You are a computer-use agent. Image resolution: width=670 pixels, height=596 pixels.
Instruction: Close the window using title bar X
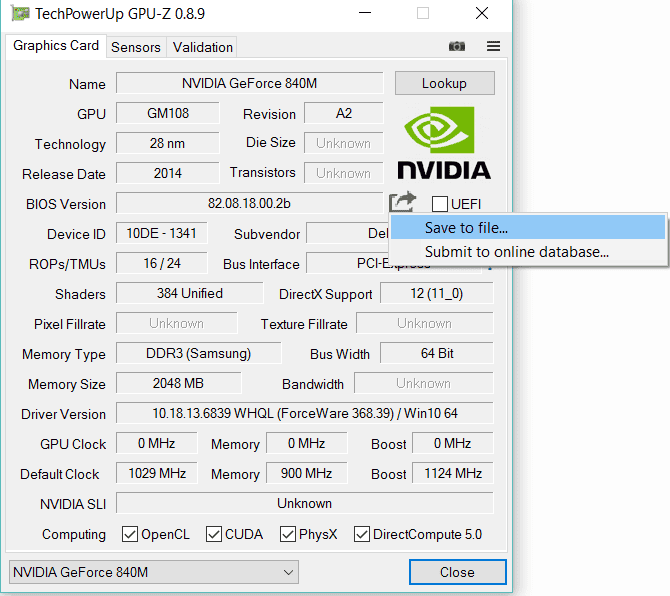[x=482, y=13]
